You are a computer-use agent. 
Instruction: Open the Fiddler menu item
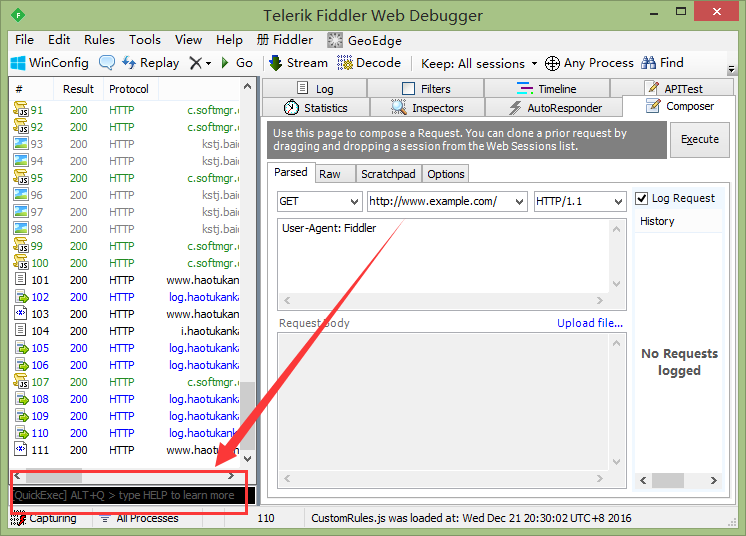click(285, 40)
